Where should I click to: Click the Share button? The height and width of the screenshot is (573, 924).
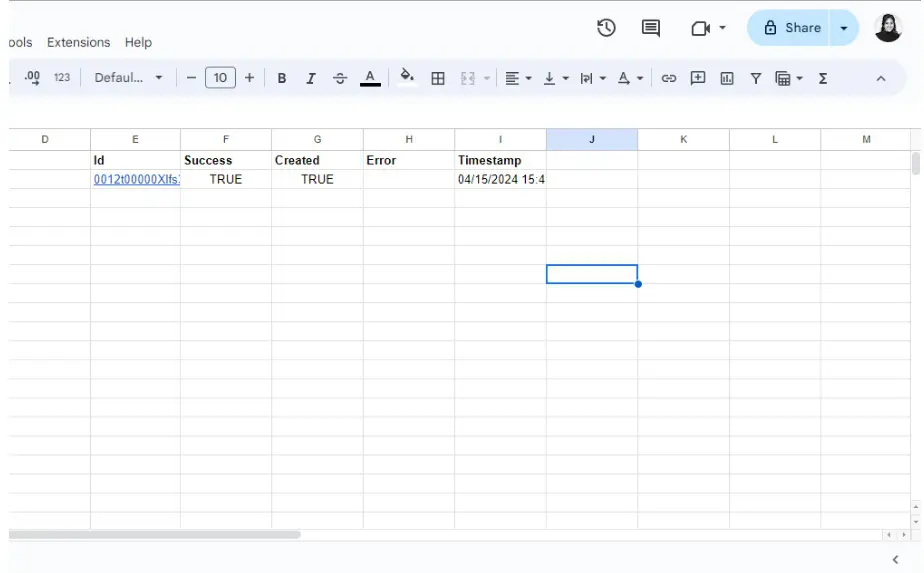792,28
